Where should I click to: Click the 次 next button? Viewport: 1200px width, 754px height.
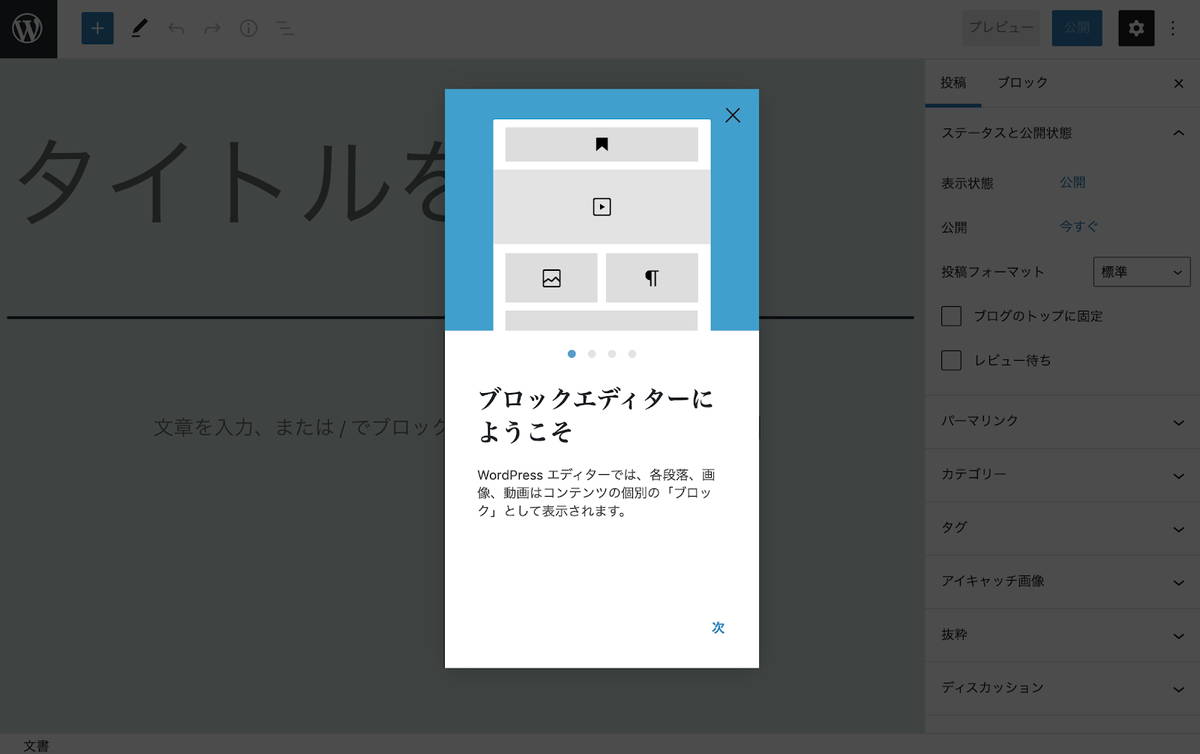pos(718,627)
